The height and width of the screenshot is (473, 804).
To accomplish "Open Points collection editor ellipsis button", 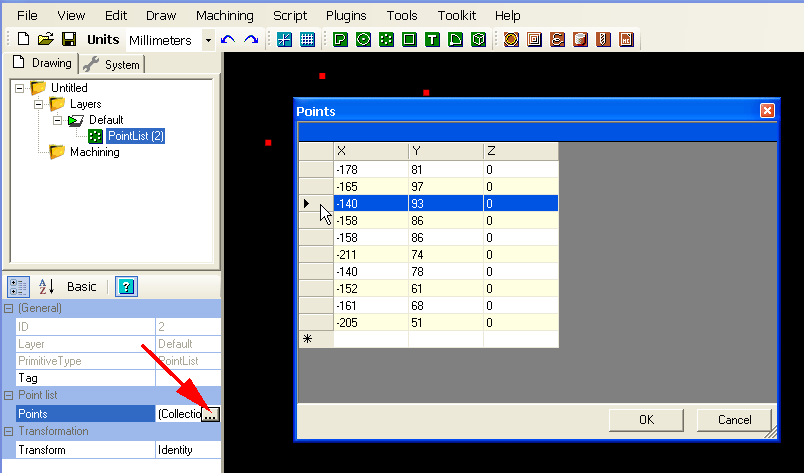I will point(210,414).
